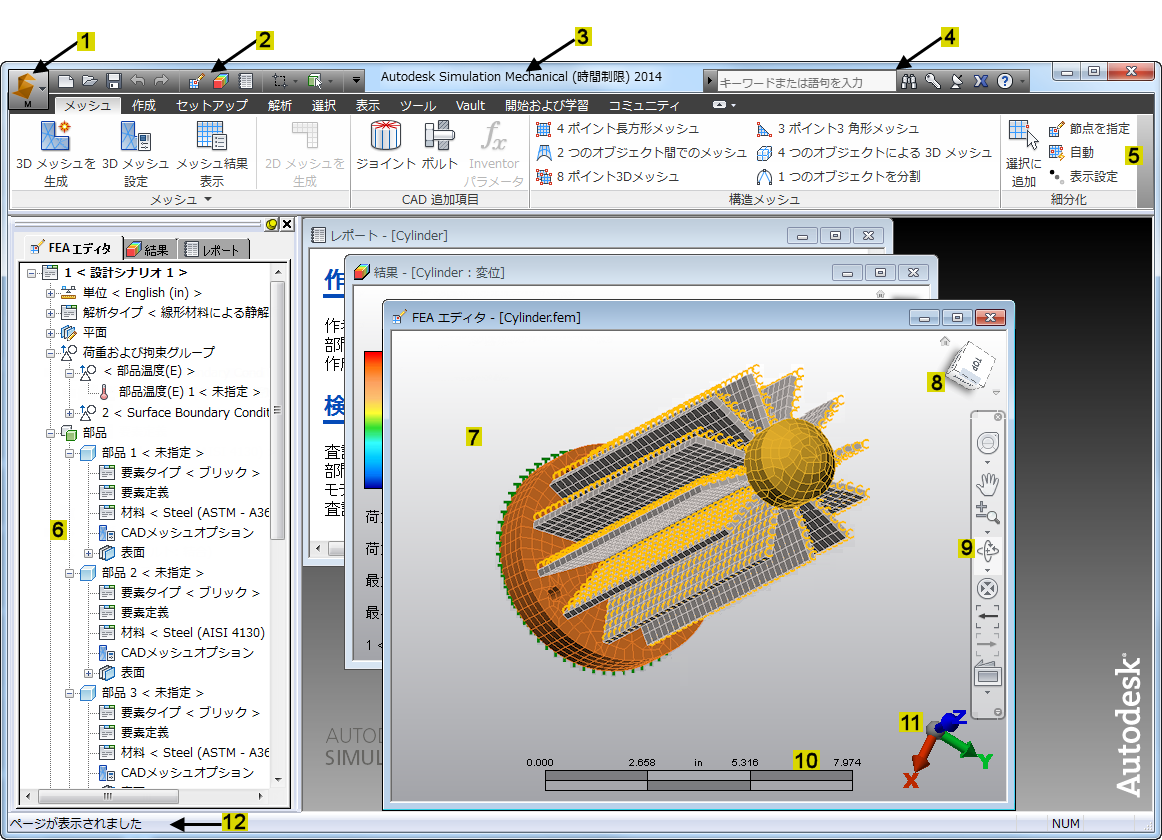This screenshot has height=840, width=1162.
Task: Collapse the 部品 1 tree node
Action: [70, 453]
